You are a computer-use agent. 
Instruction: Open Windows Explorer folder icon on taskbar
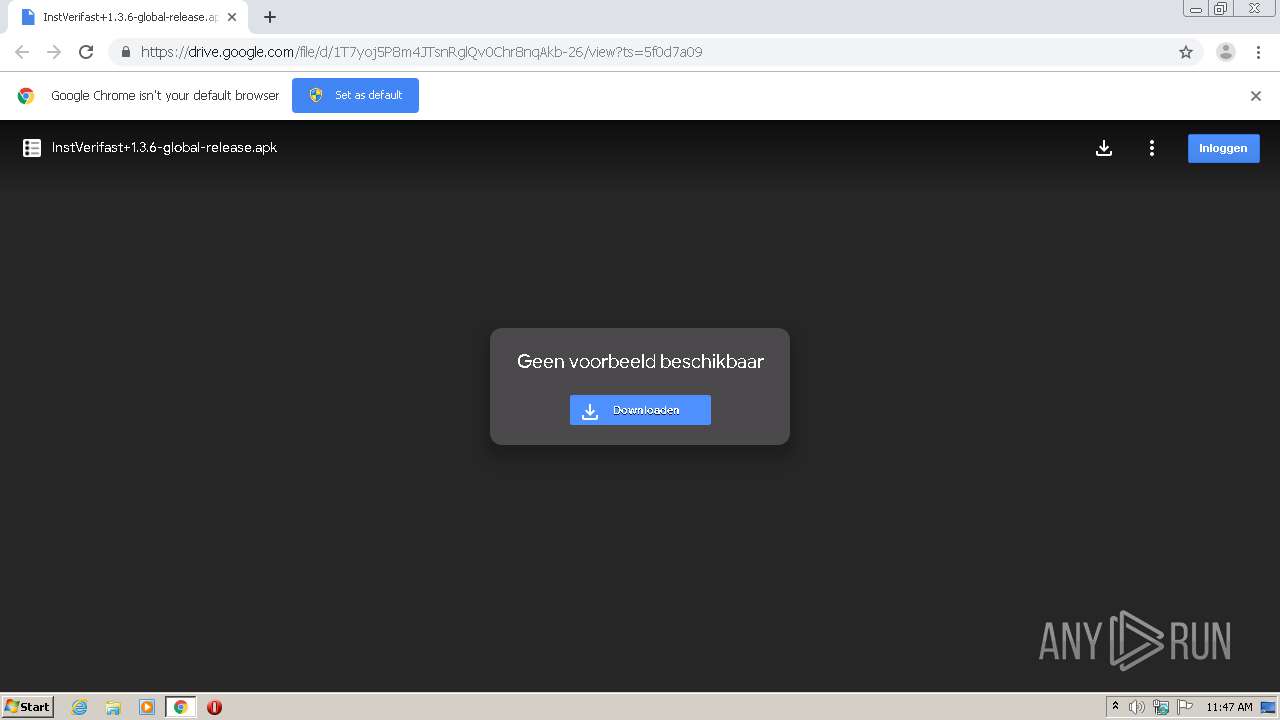tap(113, 707)
